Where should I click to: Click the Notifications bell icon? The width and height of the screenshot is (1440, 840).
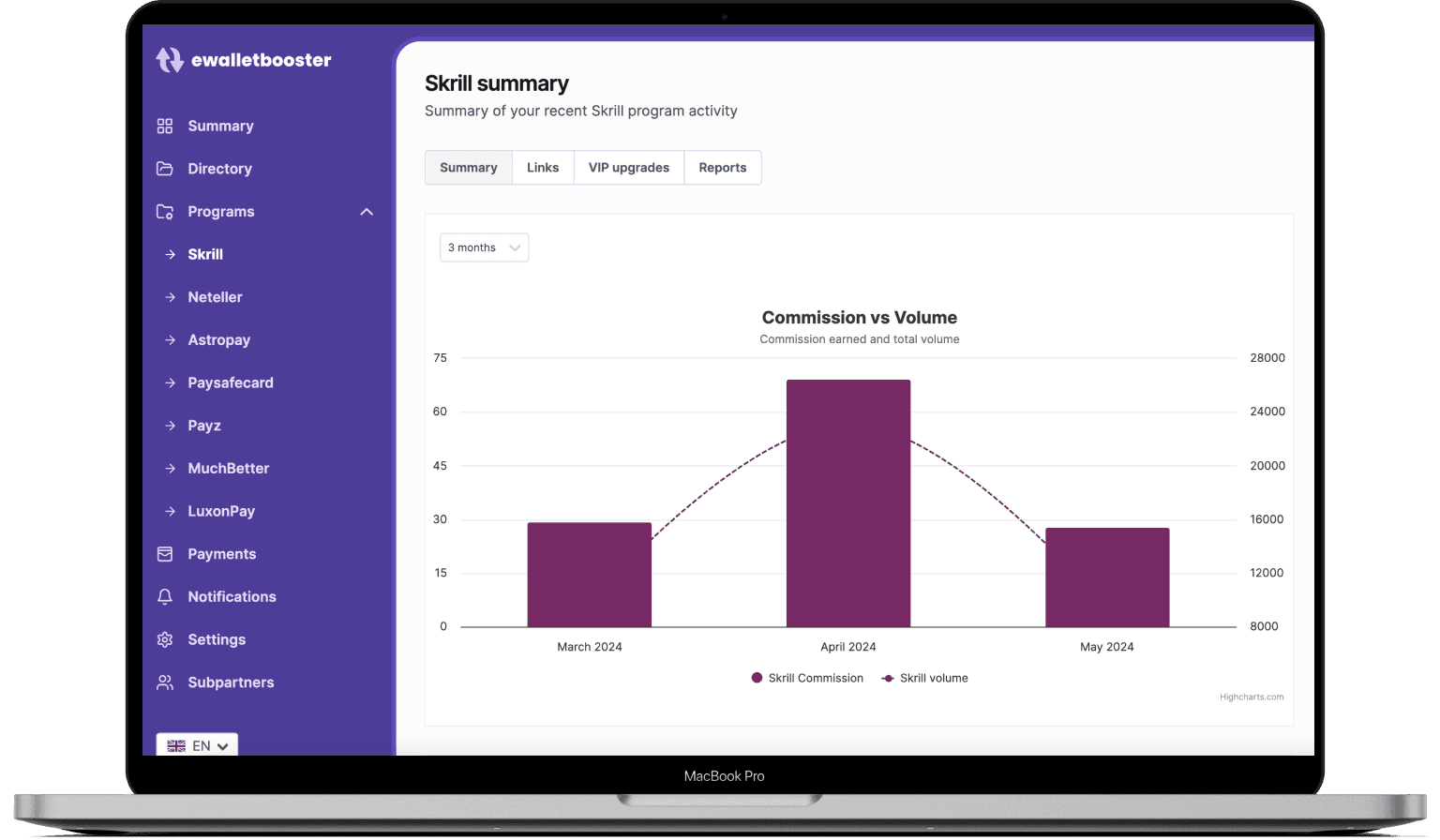pyautogui.click(x=165, y=597)
